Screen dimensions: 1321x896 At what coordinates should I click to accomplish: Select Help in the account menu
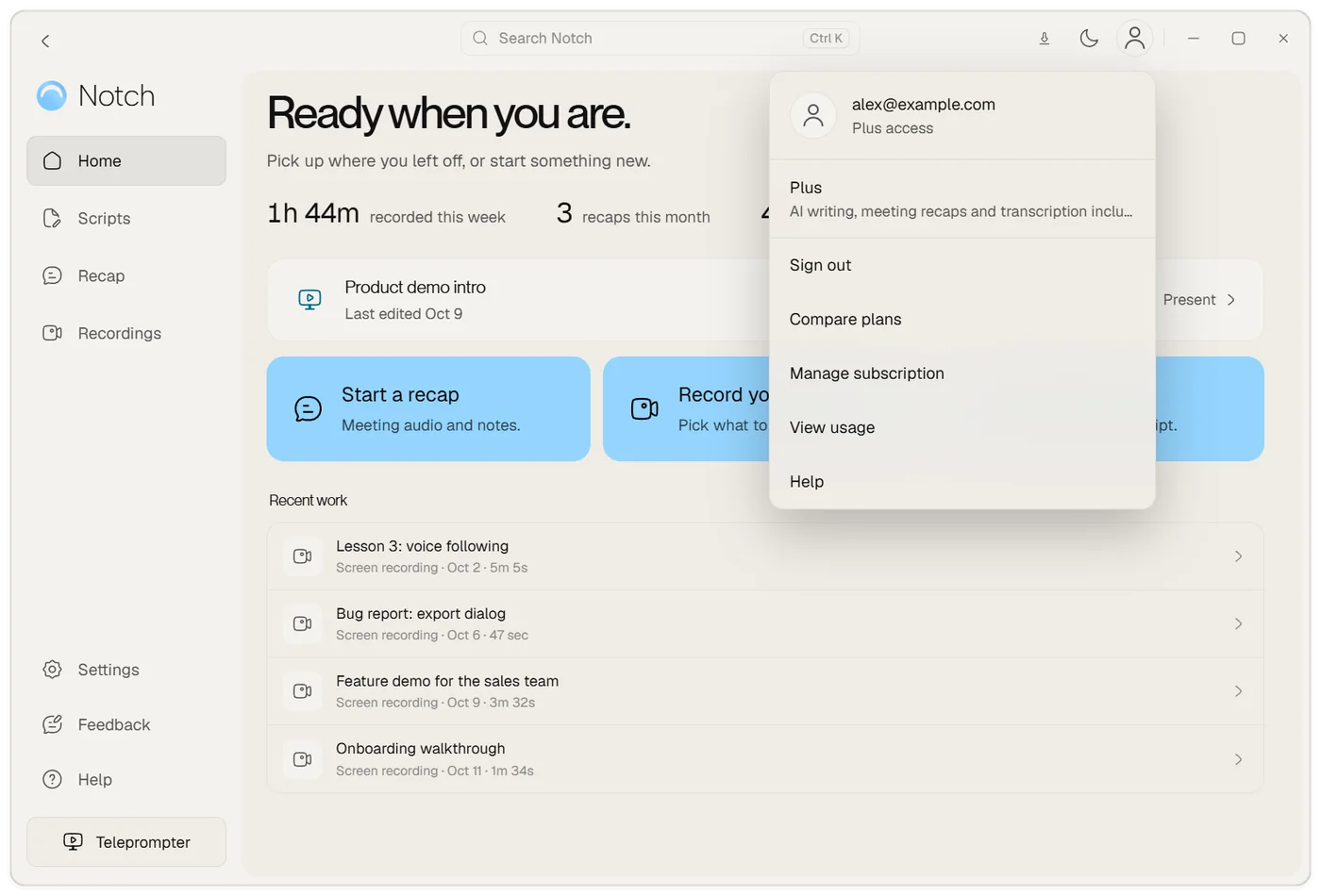pos(962,482)
